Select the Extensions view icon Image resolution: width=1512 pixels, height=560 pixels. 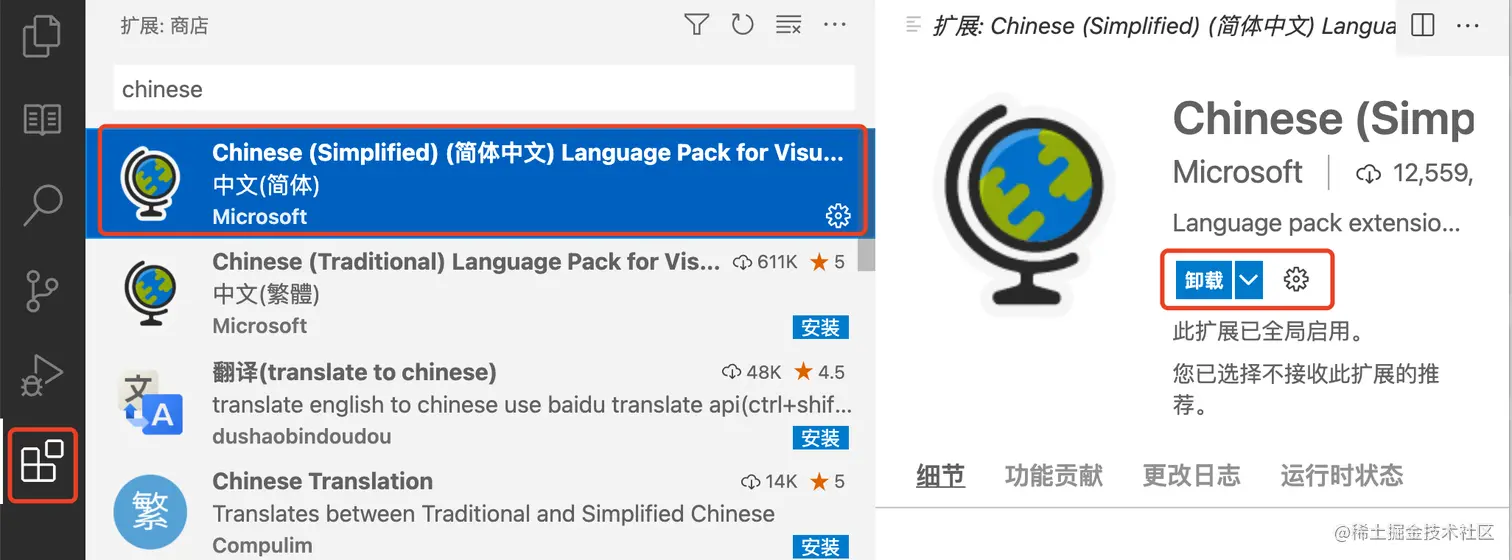42,463
